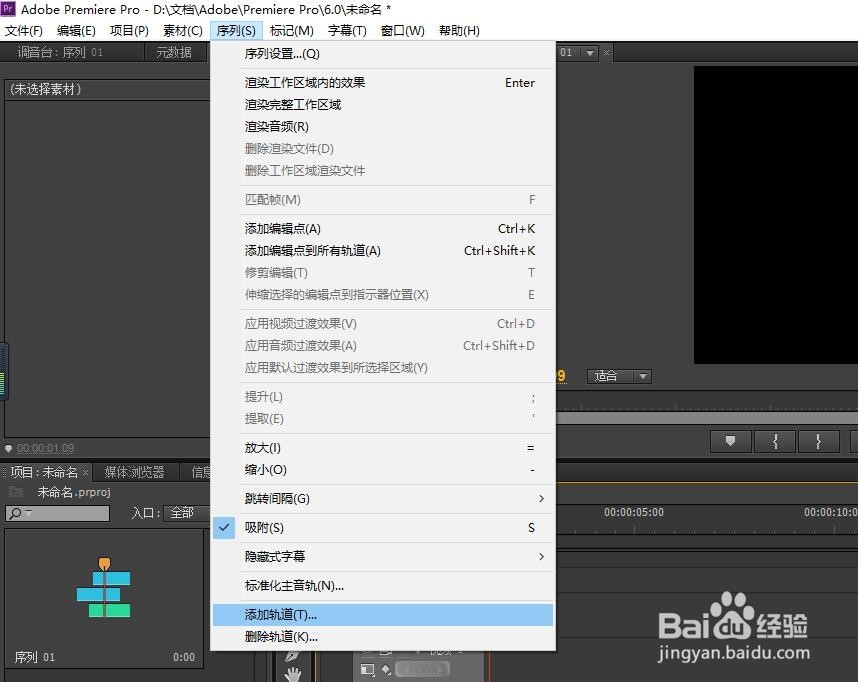
Task: Choose 序列设置...(Q) from the menu
Action: click(x=382, y=54)
